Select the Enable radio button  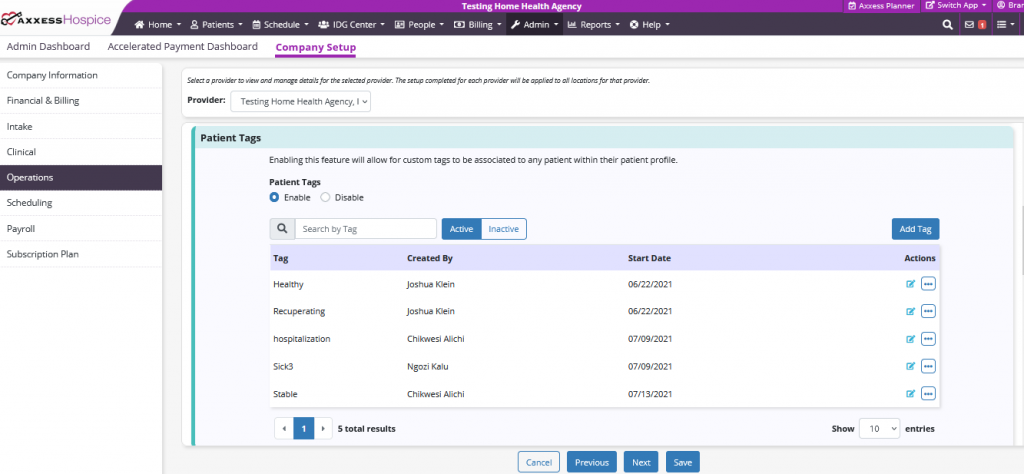pyautogui.click(x=274, y=197)
